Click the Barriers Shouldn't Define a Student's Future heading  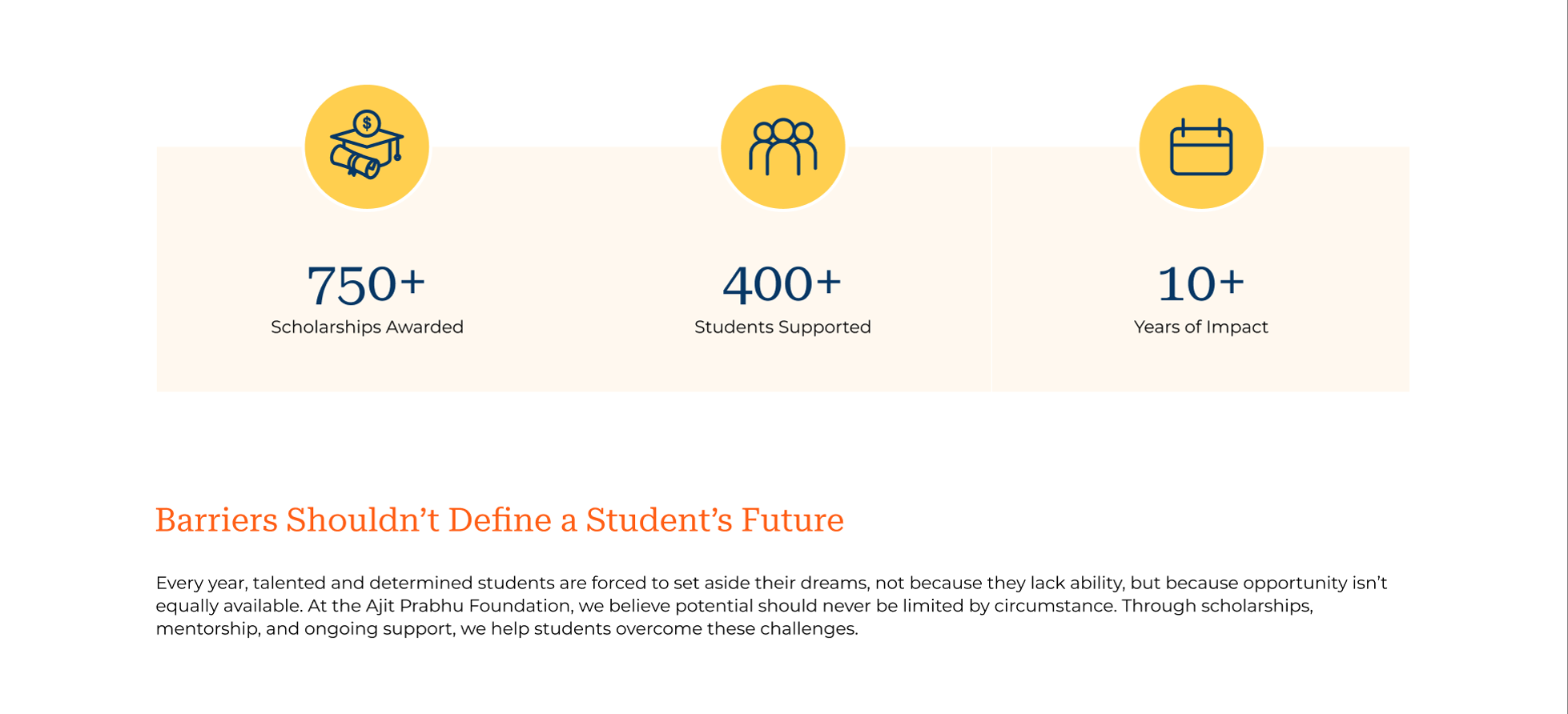(500, 520)
